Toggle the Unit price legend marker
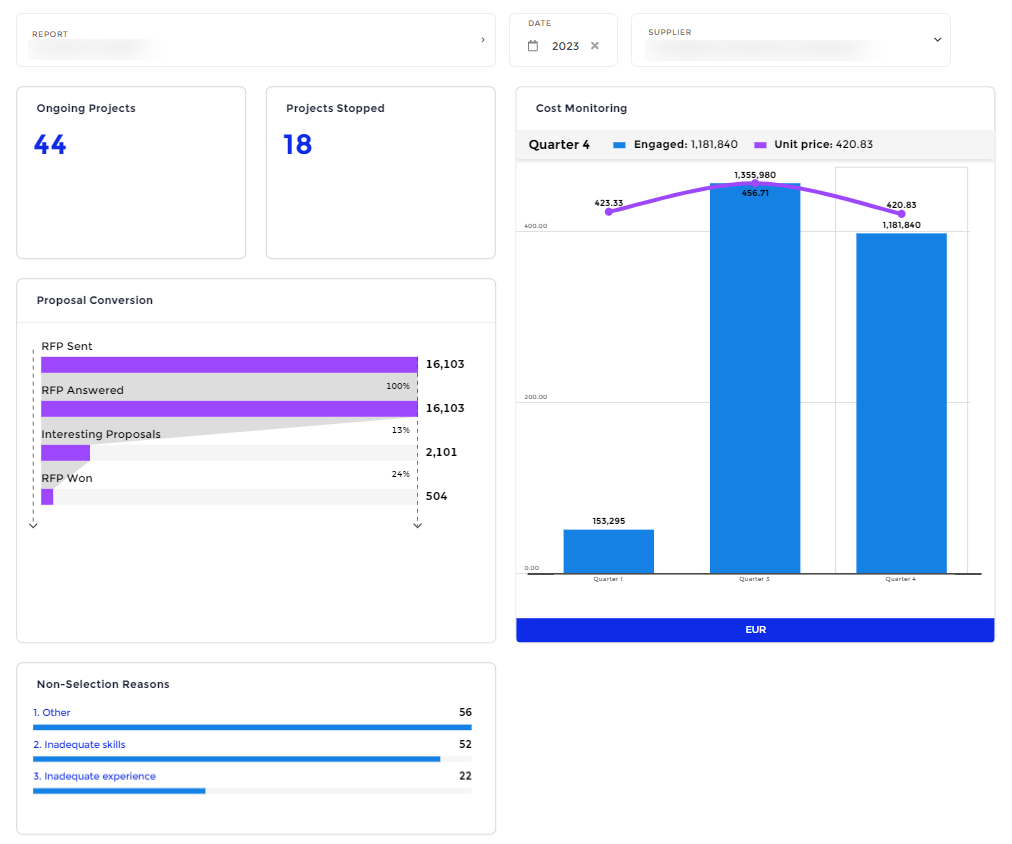Viewport: 1012px width, 844px height. (760, 145)
